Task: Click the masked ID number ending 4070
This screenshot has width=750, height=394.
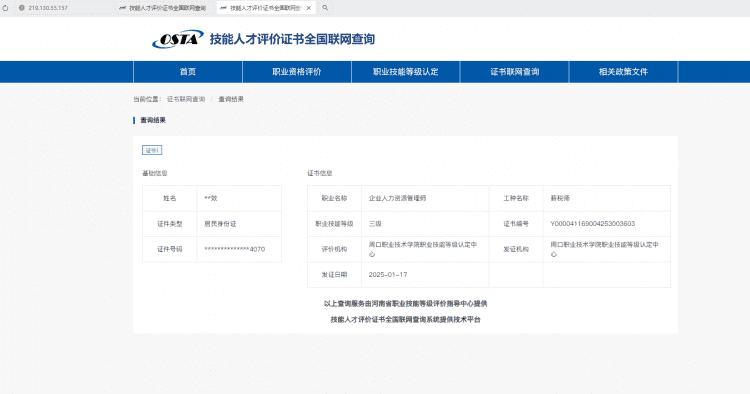Action: point(234,249)
